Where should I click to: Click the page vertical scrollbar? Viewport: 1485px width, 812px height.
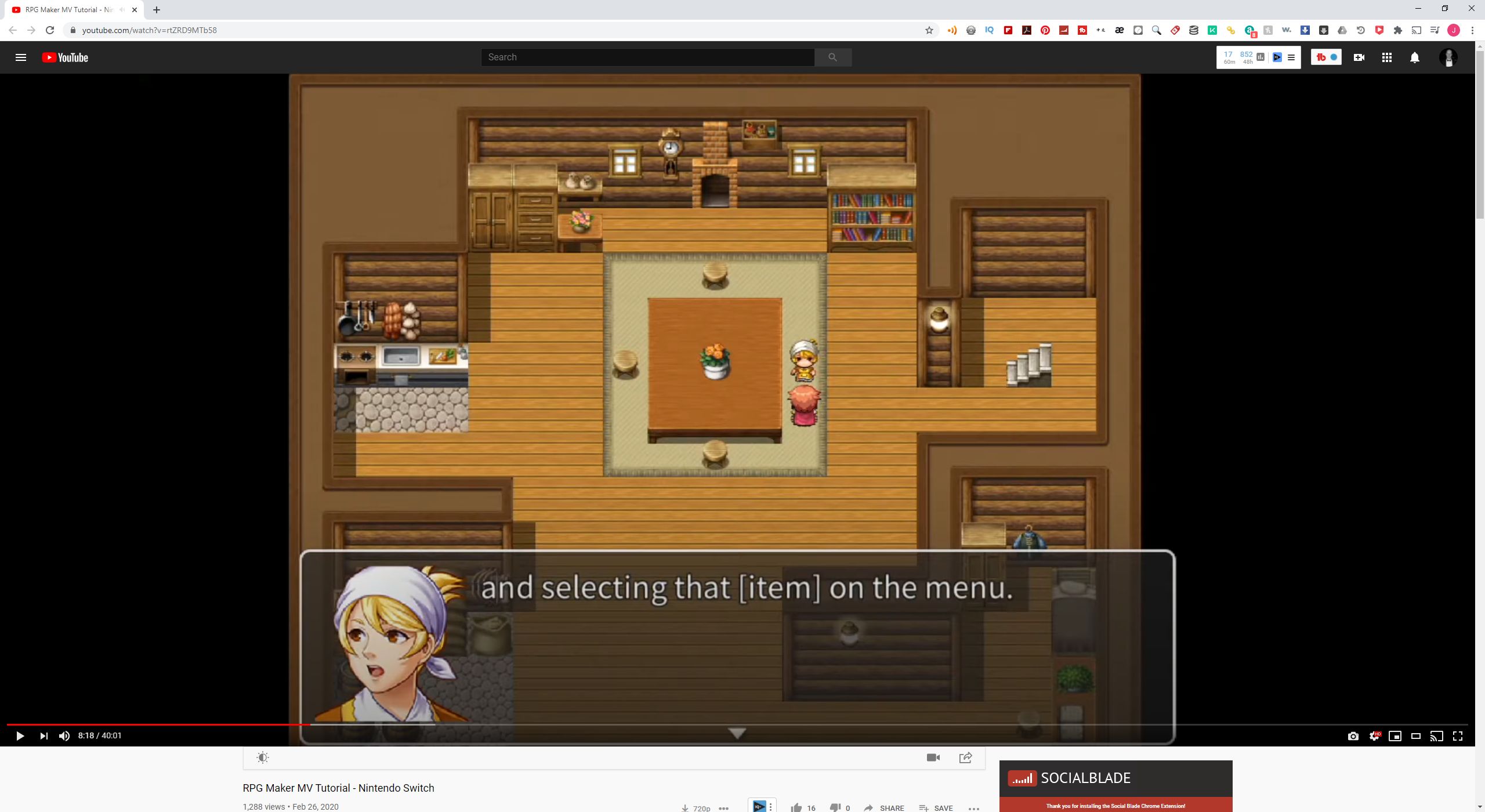point(1480,133)
